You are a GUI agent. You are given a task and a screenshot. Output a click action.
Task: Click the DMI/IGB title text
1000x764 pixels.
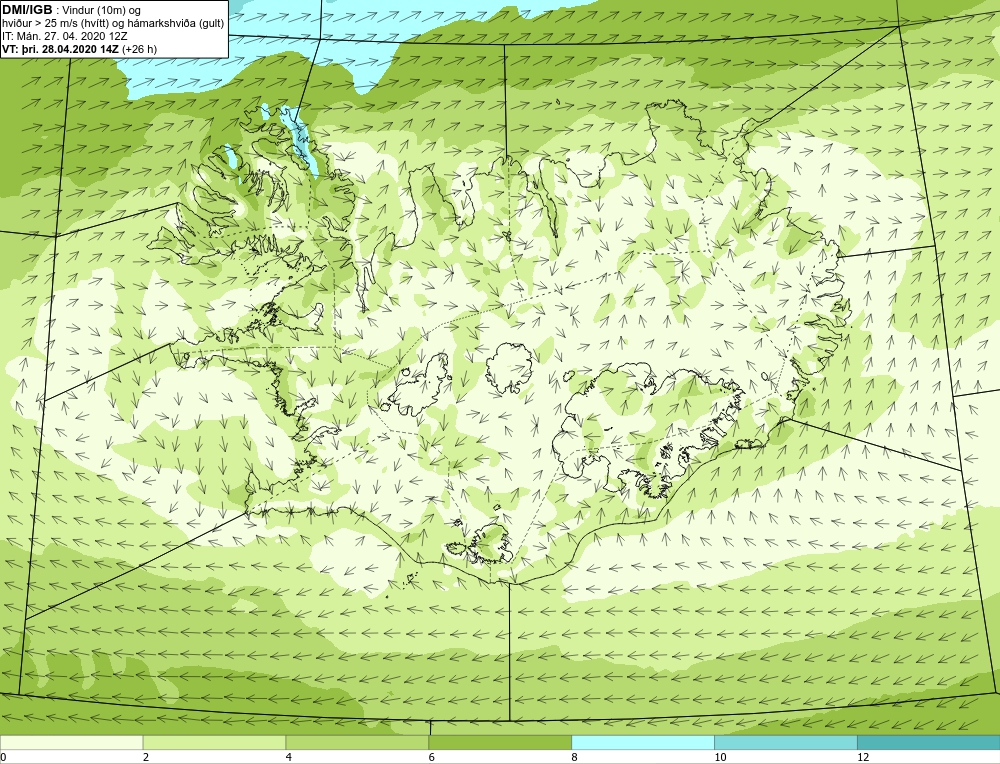click(27, 10)
